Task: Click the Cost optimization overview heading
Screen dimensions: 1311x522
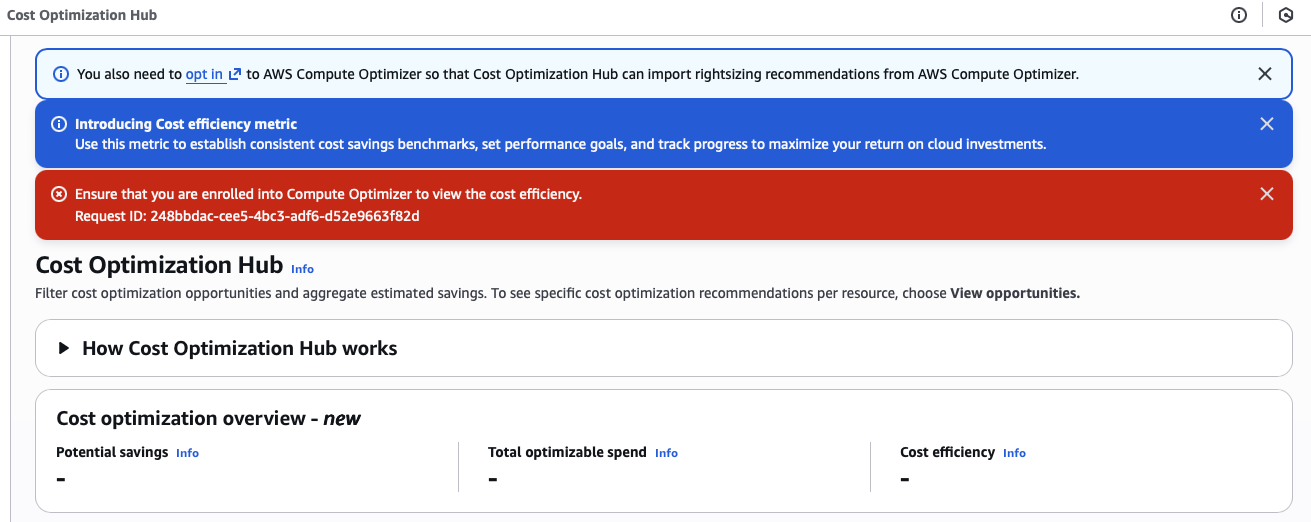Action: click(208, 418)
